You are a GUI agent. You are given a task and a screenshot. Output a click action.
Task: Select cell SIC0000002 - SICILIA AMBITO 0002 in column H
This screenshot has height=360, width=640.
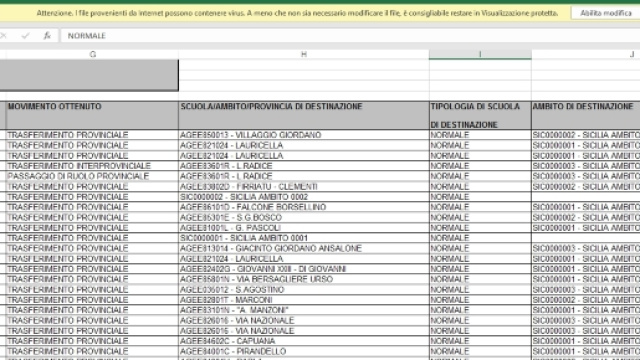[x=304, y=197]
